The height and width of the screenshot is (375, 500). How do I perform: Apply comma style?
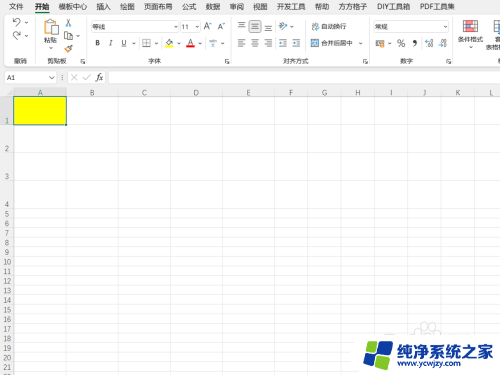click(x=415, y=43)
